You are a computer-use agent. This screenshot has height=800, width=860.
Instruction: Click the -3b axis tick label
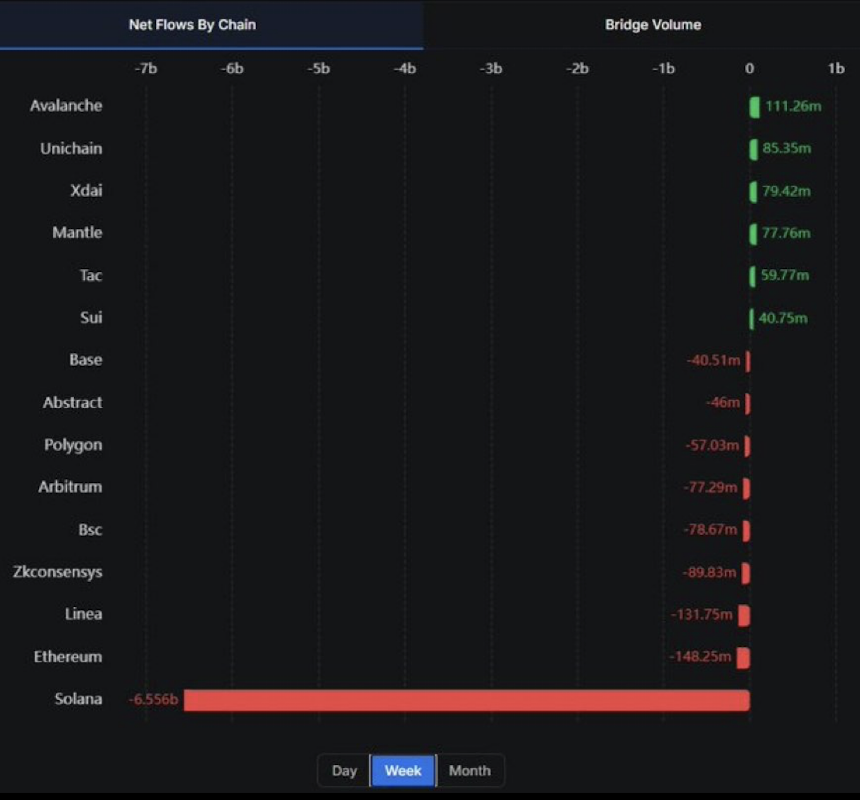pos(491,69)
